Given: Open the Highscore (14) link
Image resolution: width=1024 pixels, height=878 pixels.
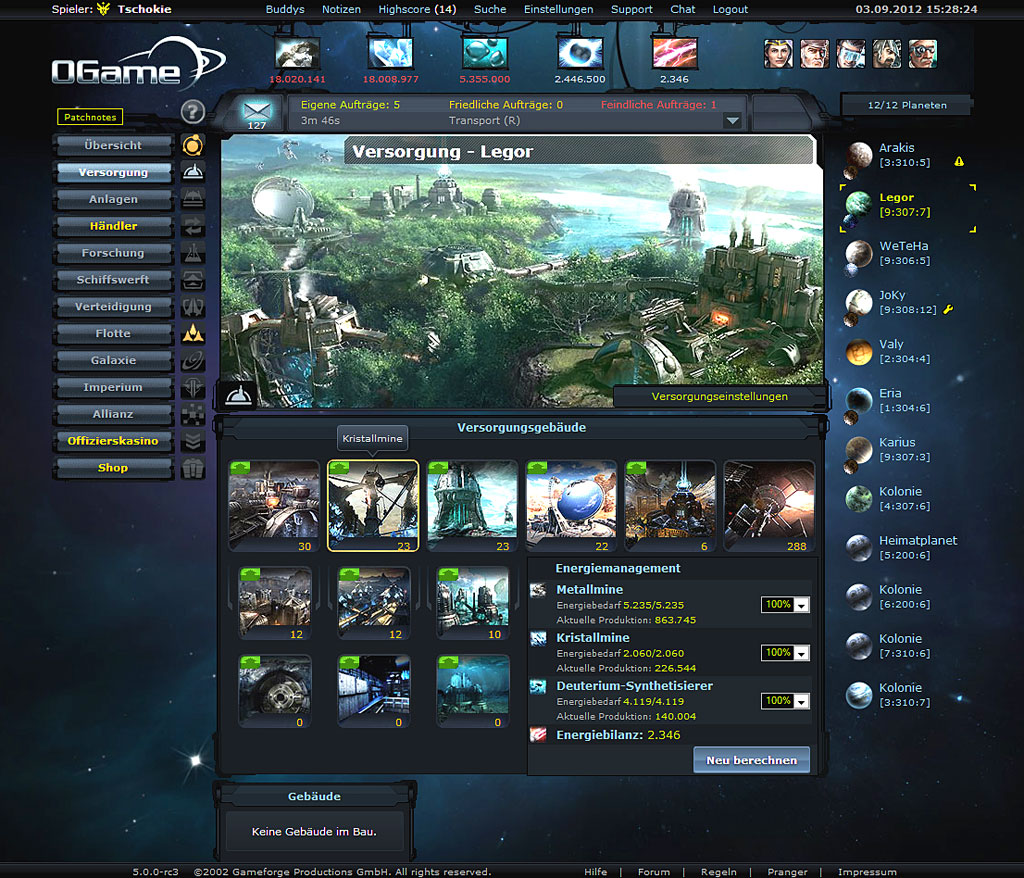Looking at the screenshot, I should pos(417,9).
